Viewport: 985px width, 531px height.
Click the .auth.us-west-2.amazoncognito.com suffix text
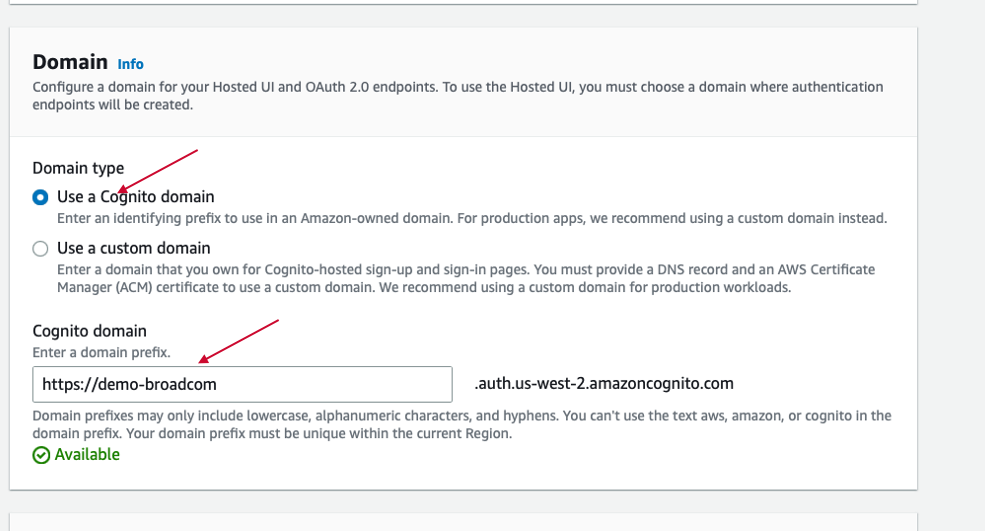pos(604,383)
